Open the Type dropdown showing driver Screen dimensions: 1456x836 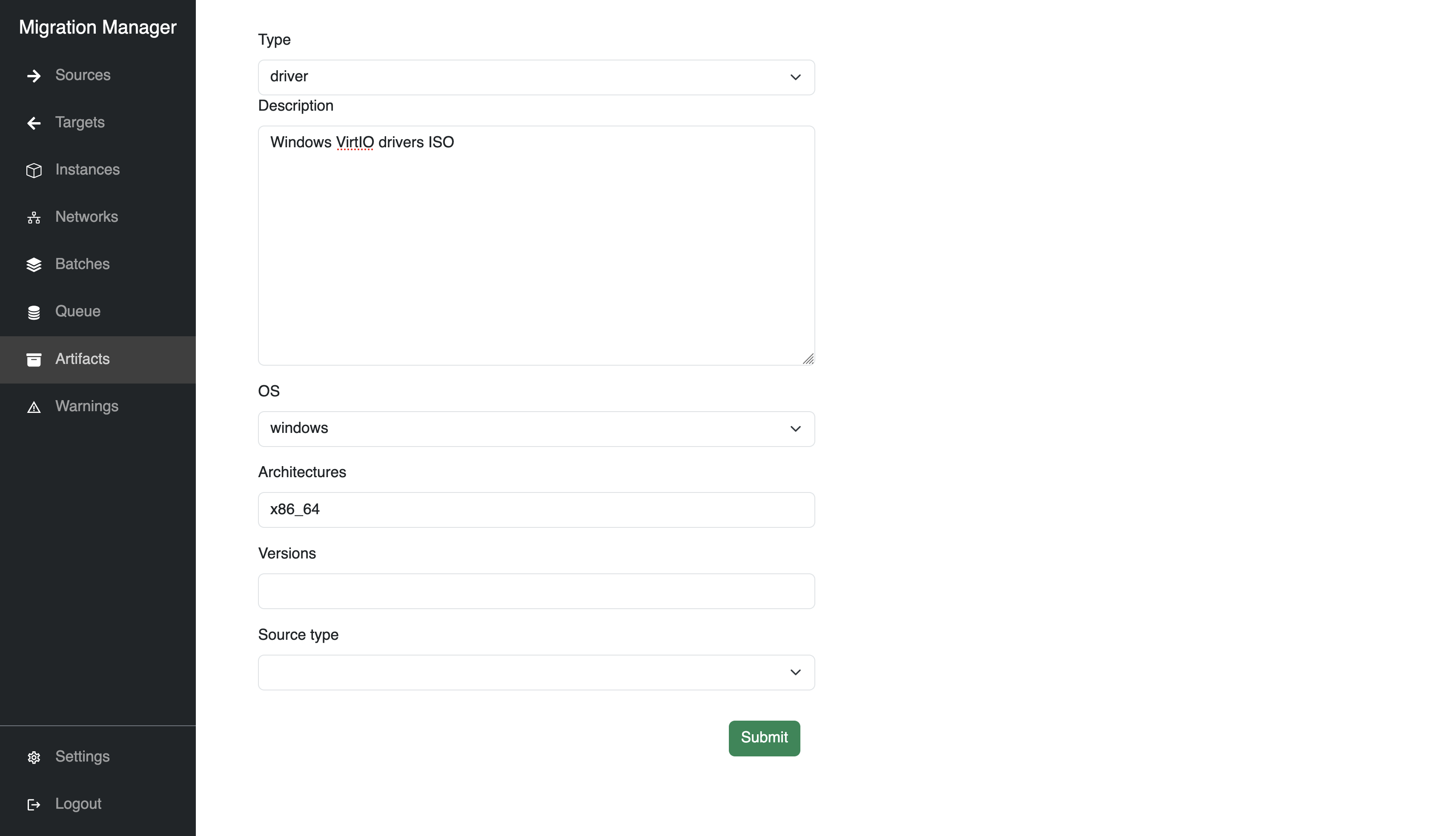(x=536, y=77)
